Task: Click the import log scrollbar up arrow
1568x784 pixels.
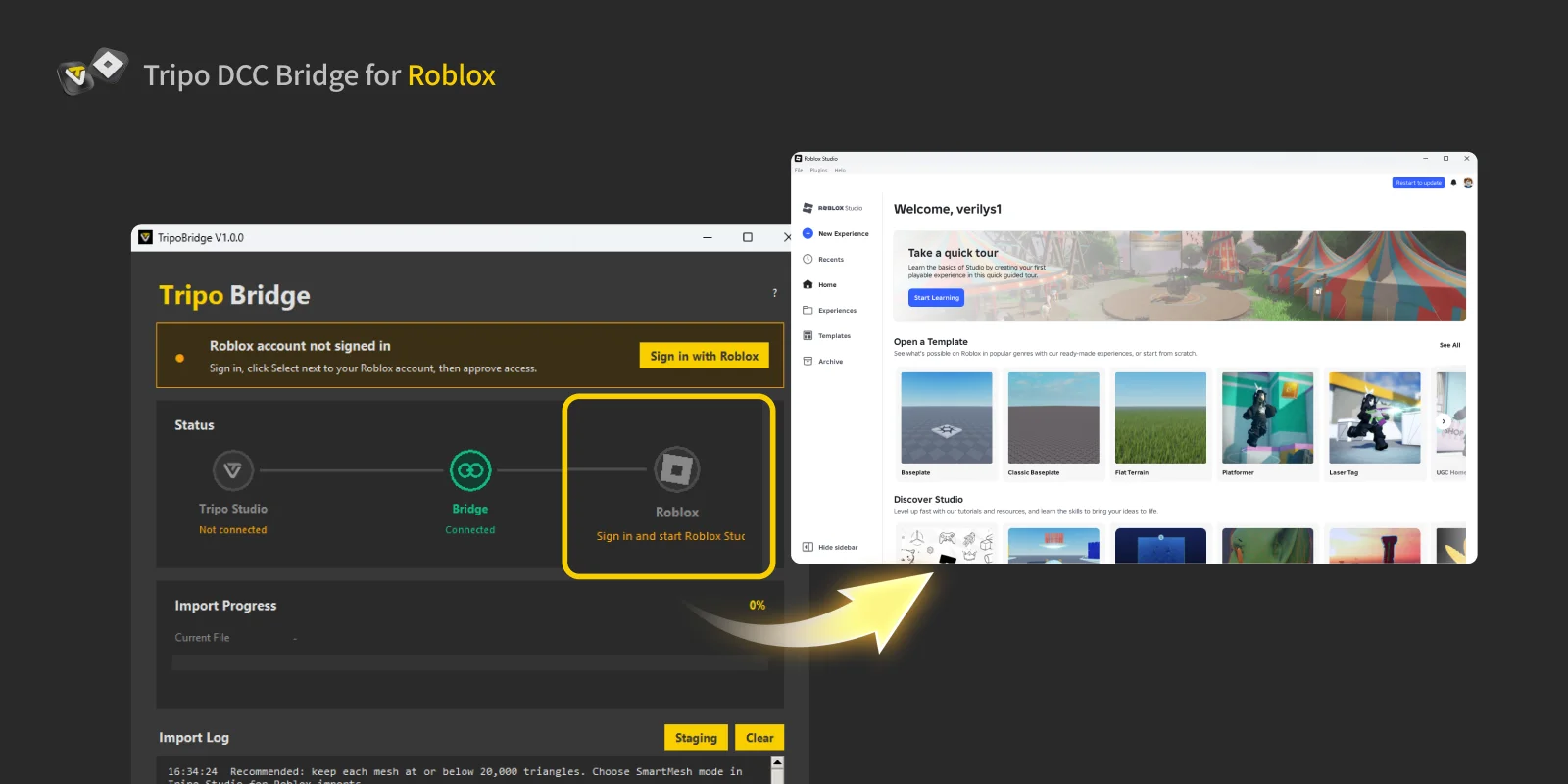Action: pyautogui.click(x=777, y=762)
